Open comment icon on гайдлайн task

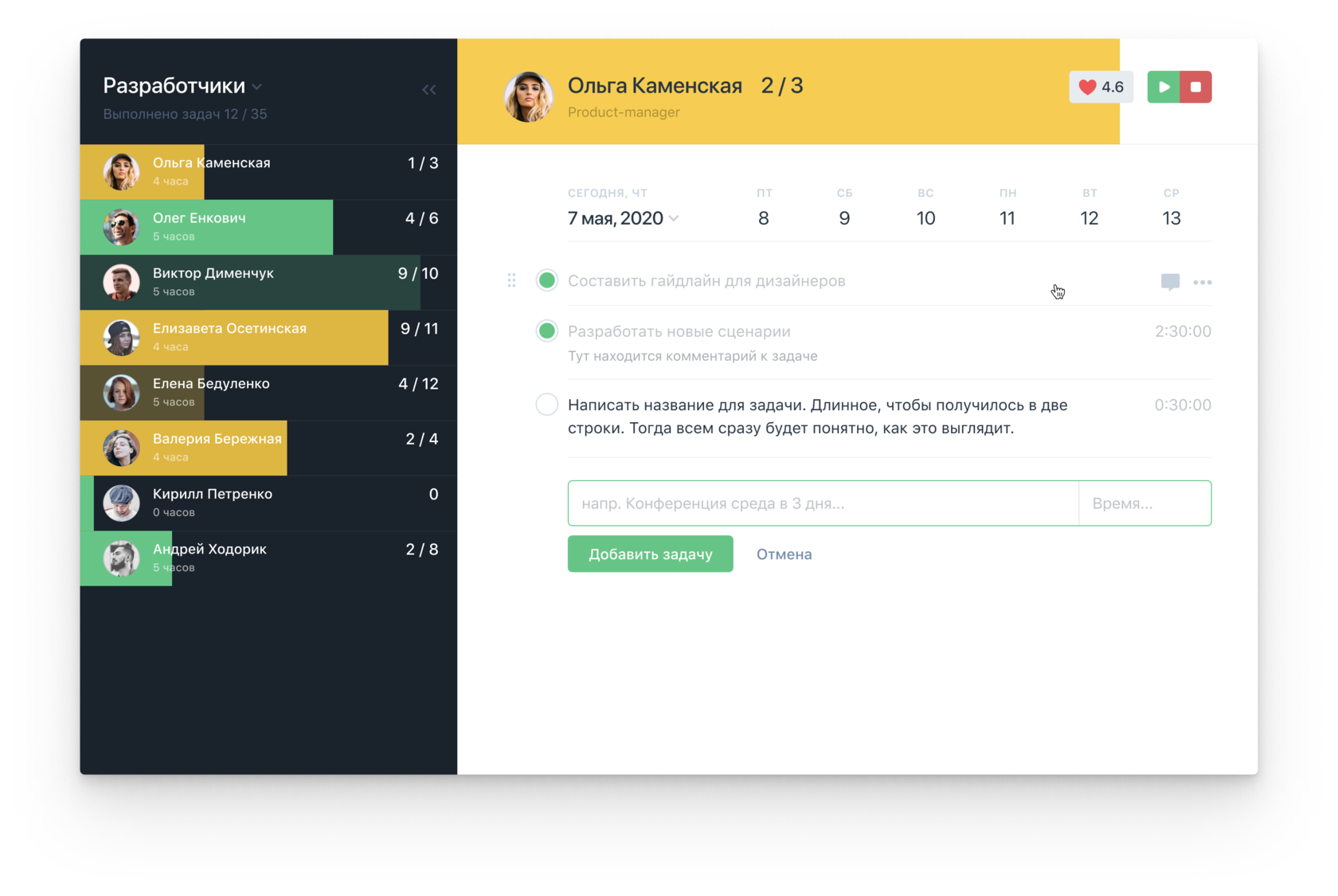[1170, 281]
